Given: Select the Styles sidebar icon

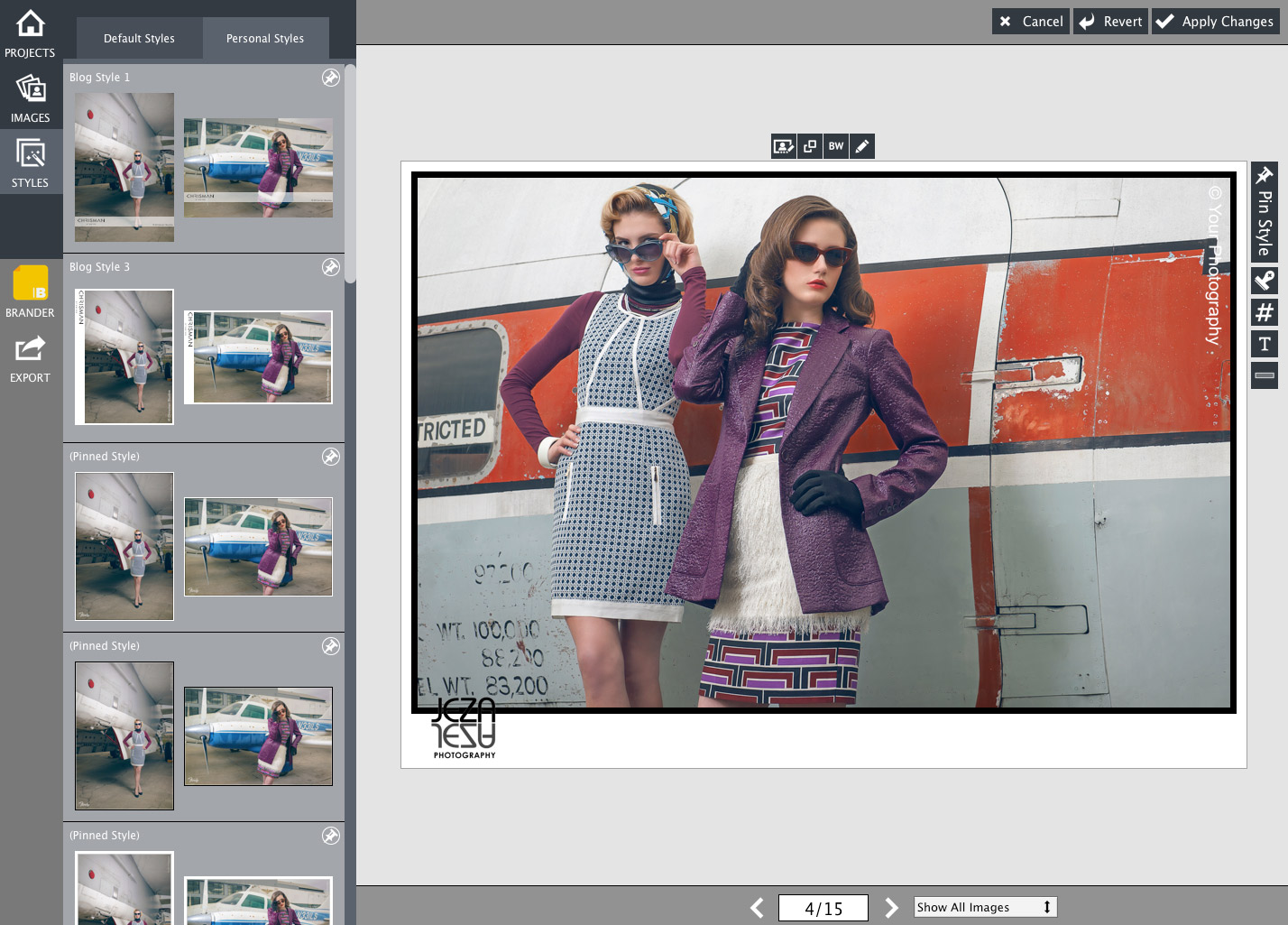Looking at the screenshot, I should (30, 162).
